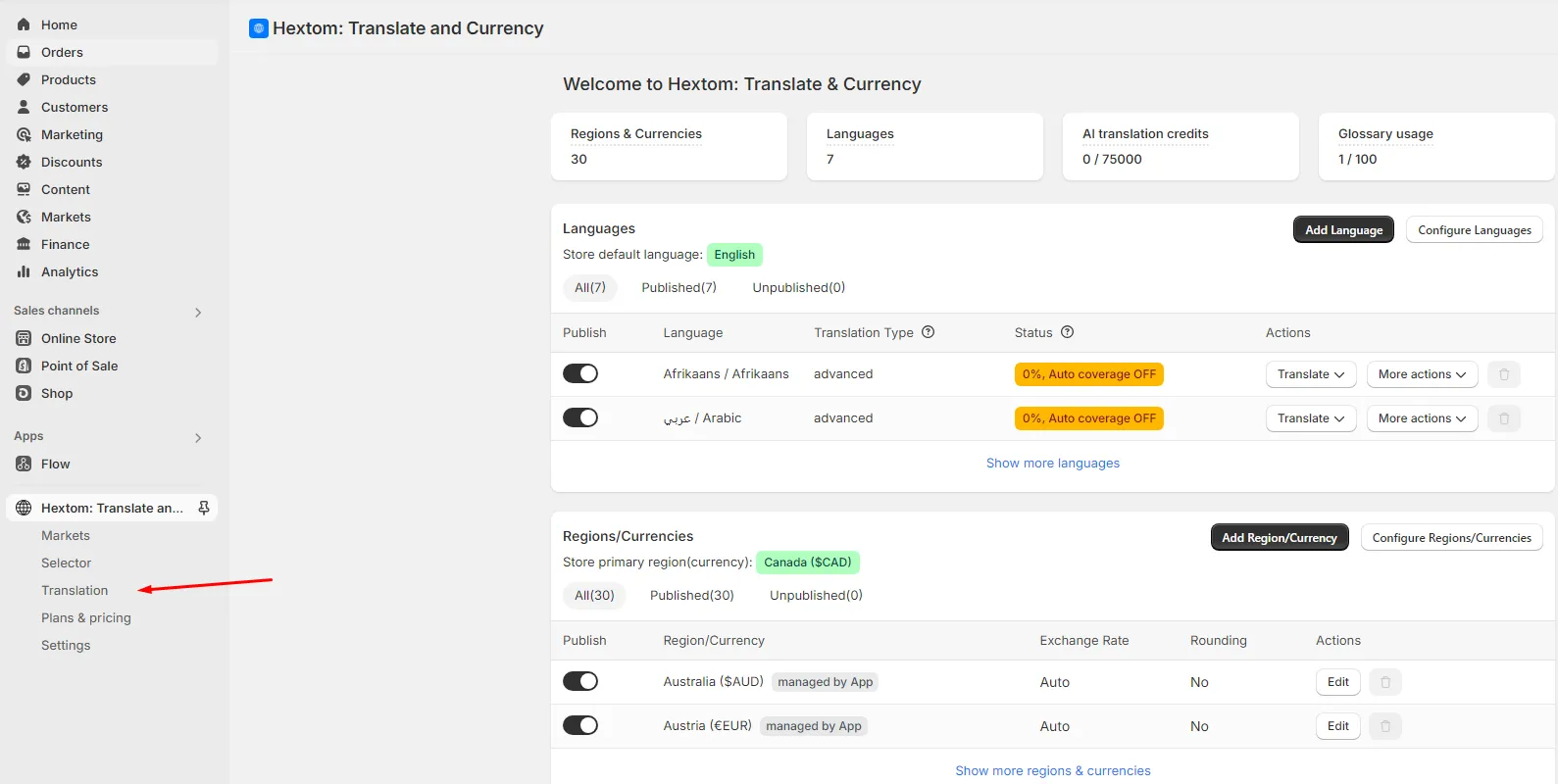
Task: Click the Configure Languages button
Action: click(x=1475, y=230)
